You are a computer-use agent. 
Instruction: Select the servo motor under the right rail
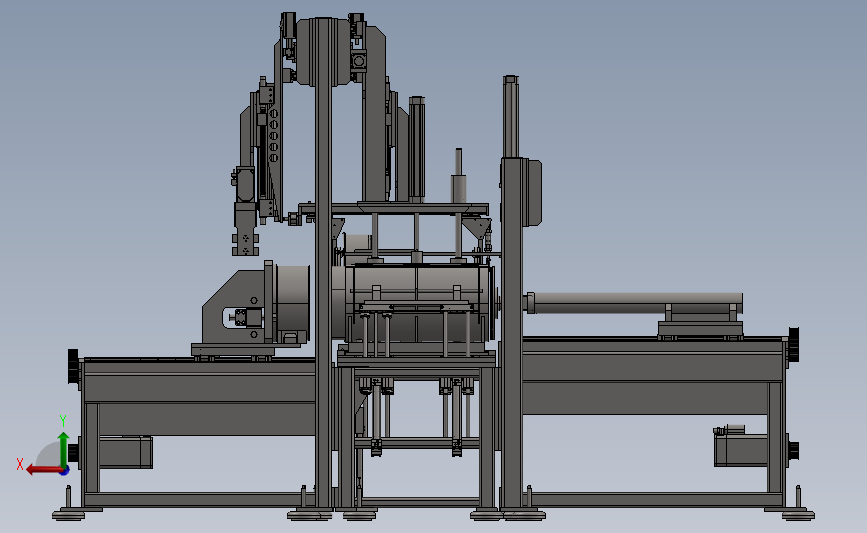(740, 450)
